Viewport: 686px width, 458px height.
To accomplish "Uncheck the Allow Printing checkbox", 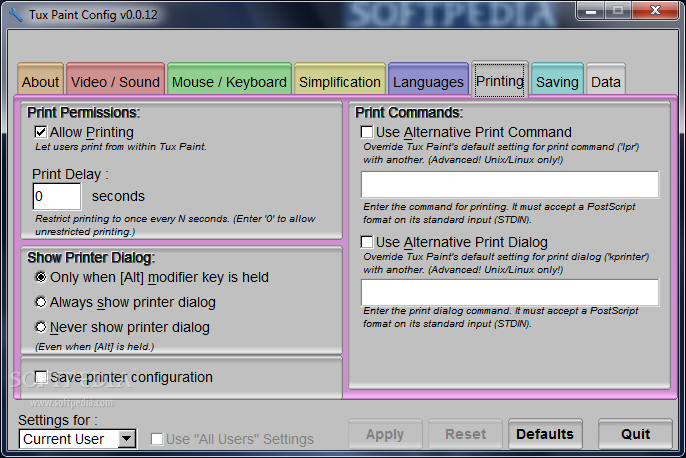I will [41, 132].
